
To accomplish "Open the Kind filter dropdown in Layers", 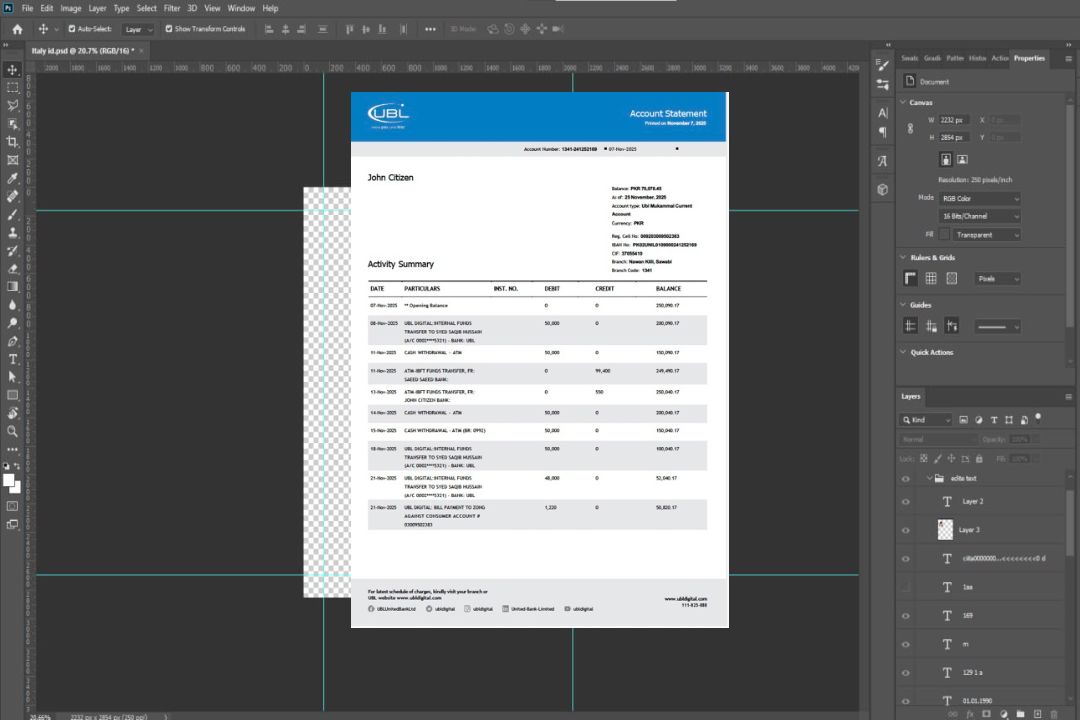I will [x=926, y=420].
